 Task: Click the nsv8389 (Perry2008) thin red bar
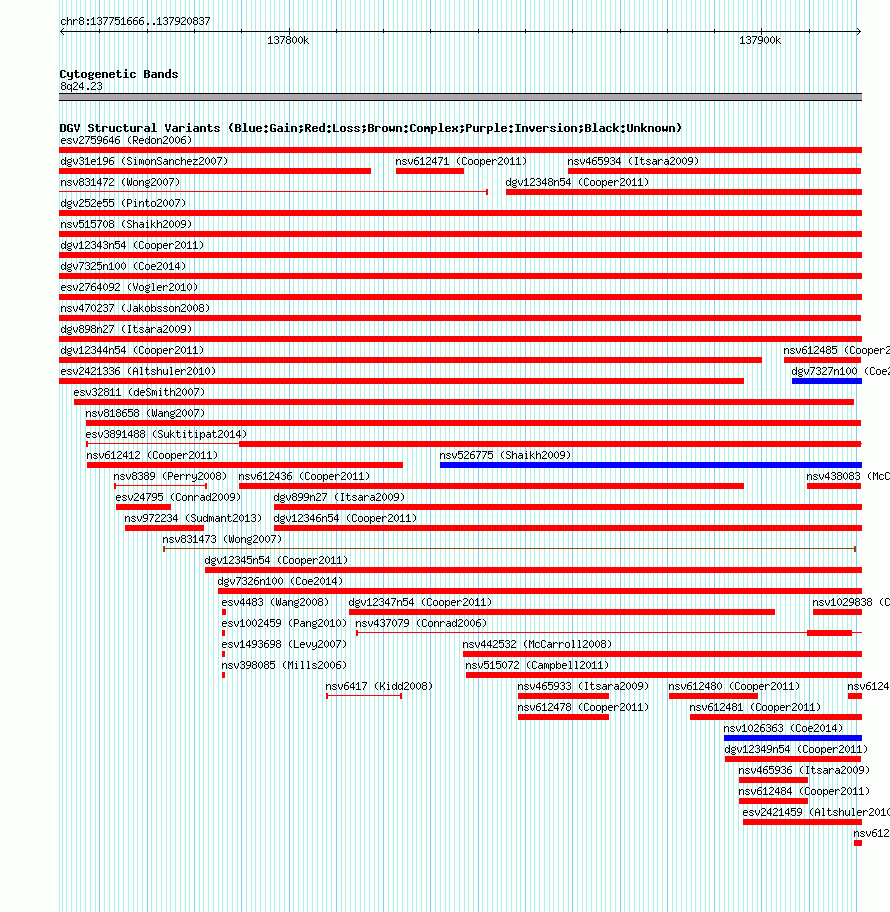click(161, 486)
